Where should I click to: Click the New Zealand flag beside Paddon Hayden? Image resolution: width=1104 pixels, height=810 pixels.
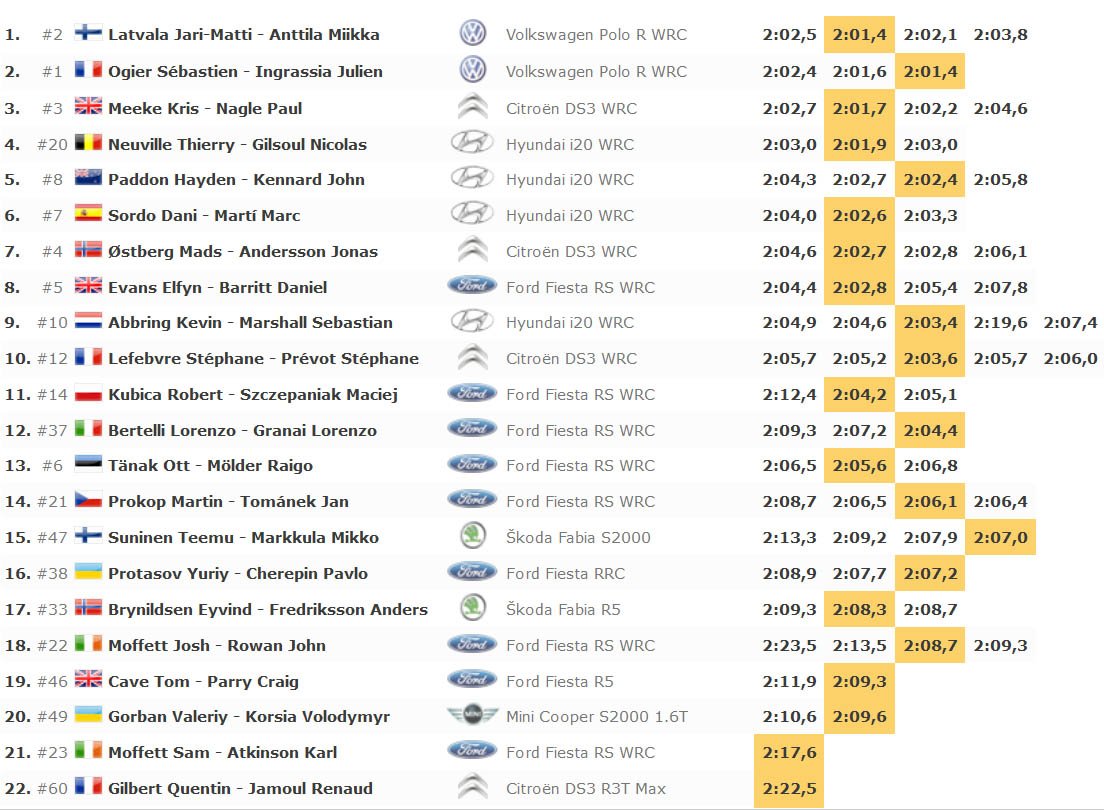(88, 178)
